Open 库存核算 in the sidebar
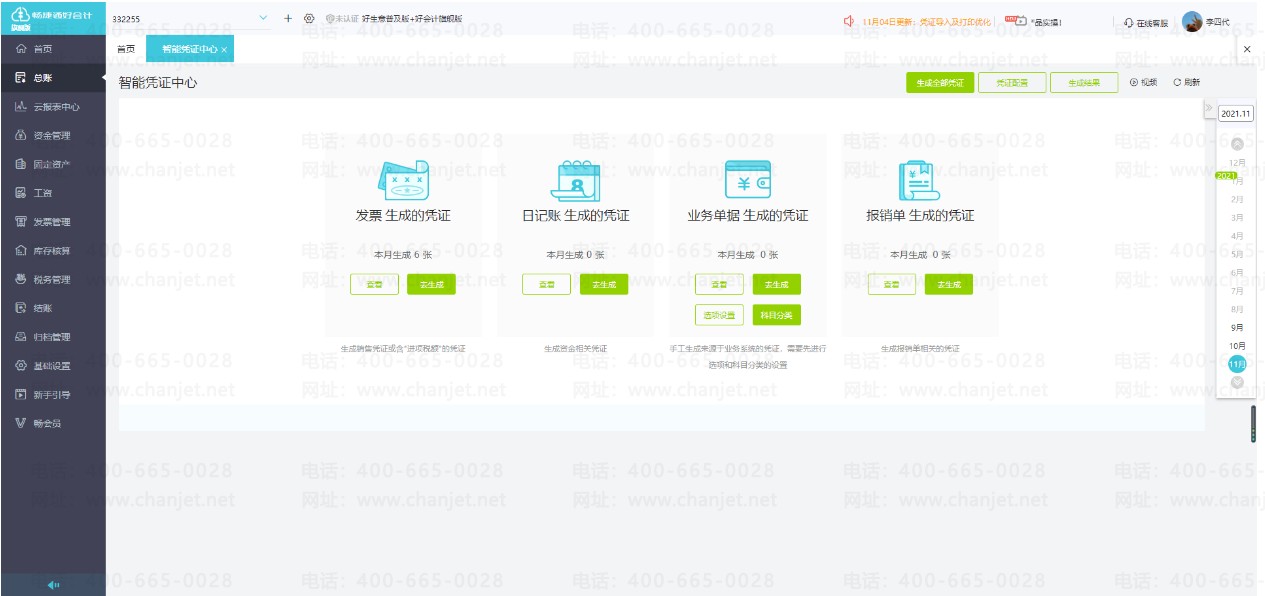 pyautogui.click(x=52, y=251)
